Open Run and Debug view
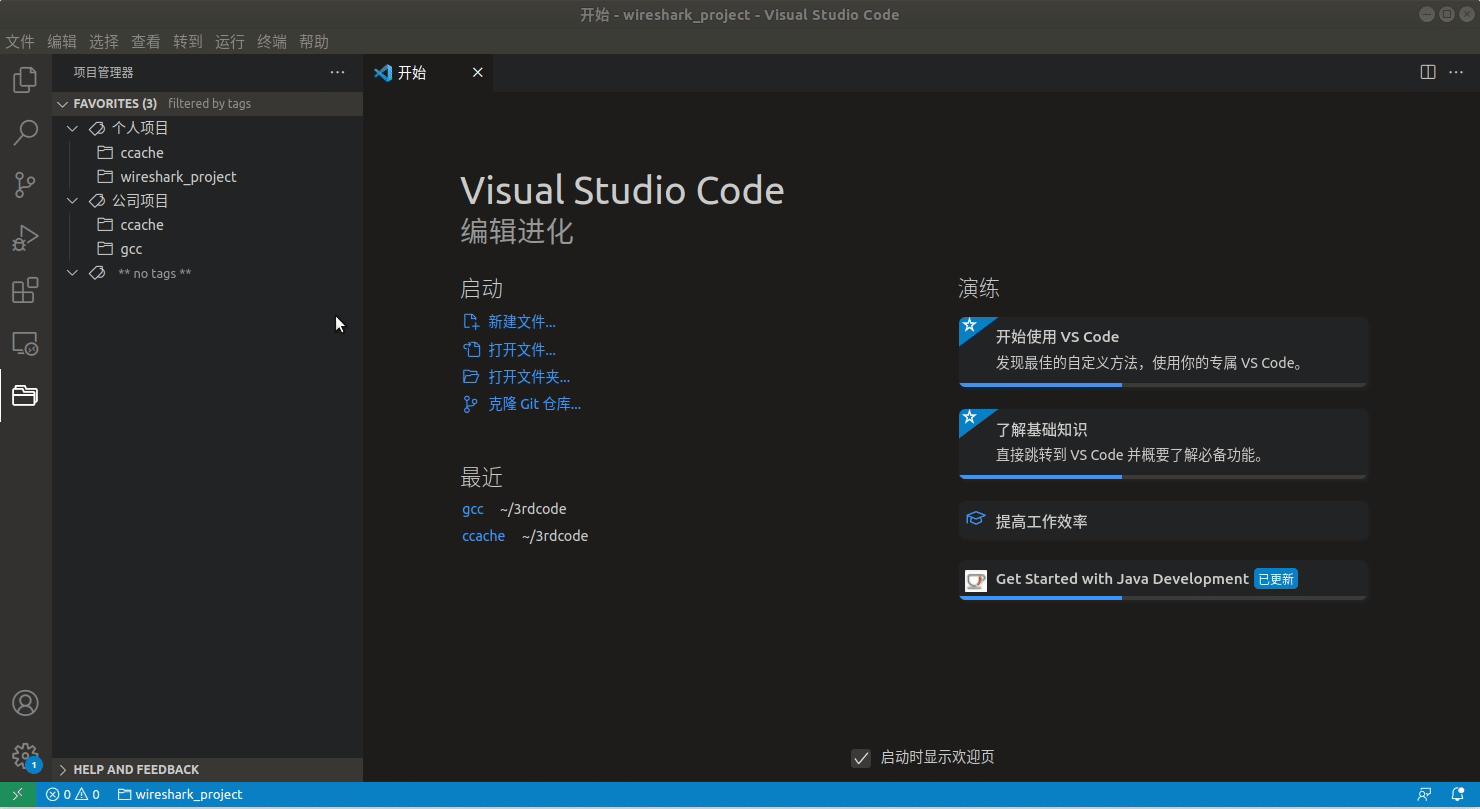Image resolution: width=1480 pixels, height=809 pixels. [25, 238]
